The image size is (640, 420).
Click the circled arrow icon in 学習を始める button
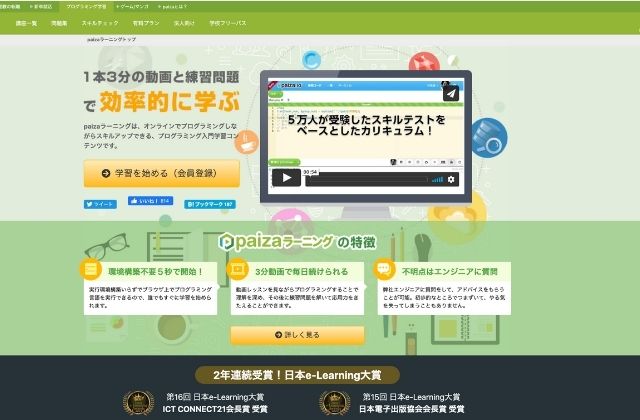coord(106,173)
